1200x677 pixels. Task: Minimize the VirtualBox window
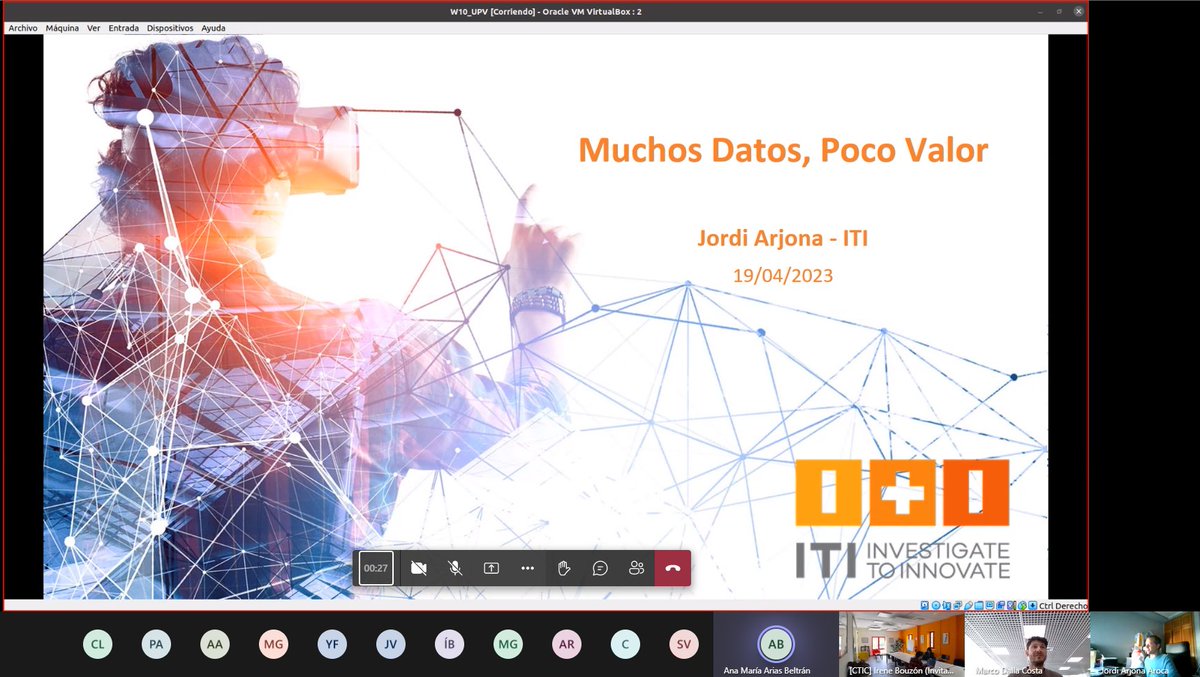pos(1040,11)
